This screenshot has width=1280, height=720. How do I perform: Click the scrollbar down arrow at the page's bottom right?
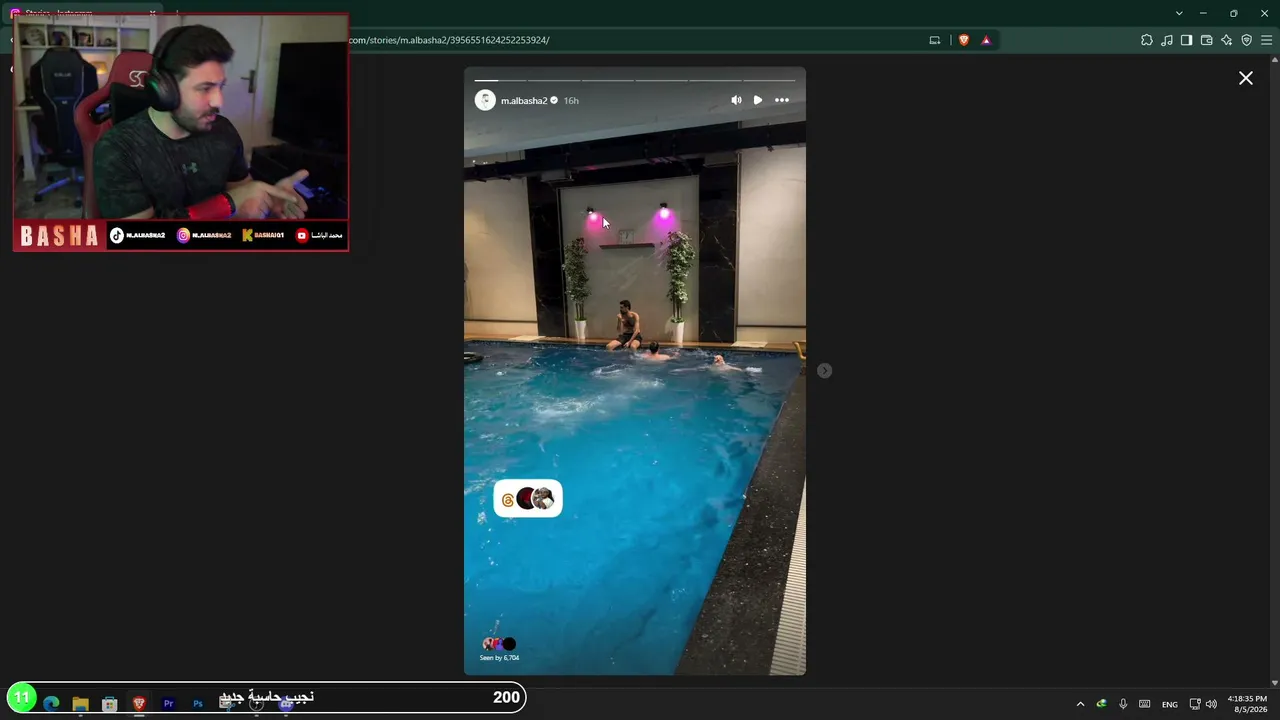1274,682
